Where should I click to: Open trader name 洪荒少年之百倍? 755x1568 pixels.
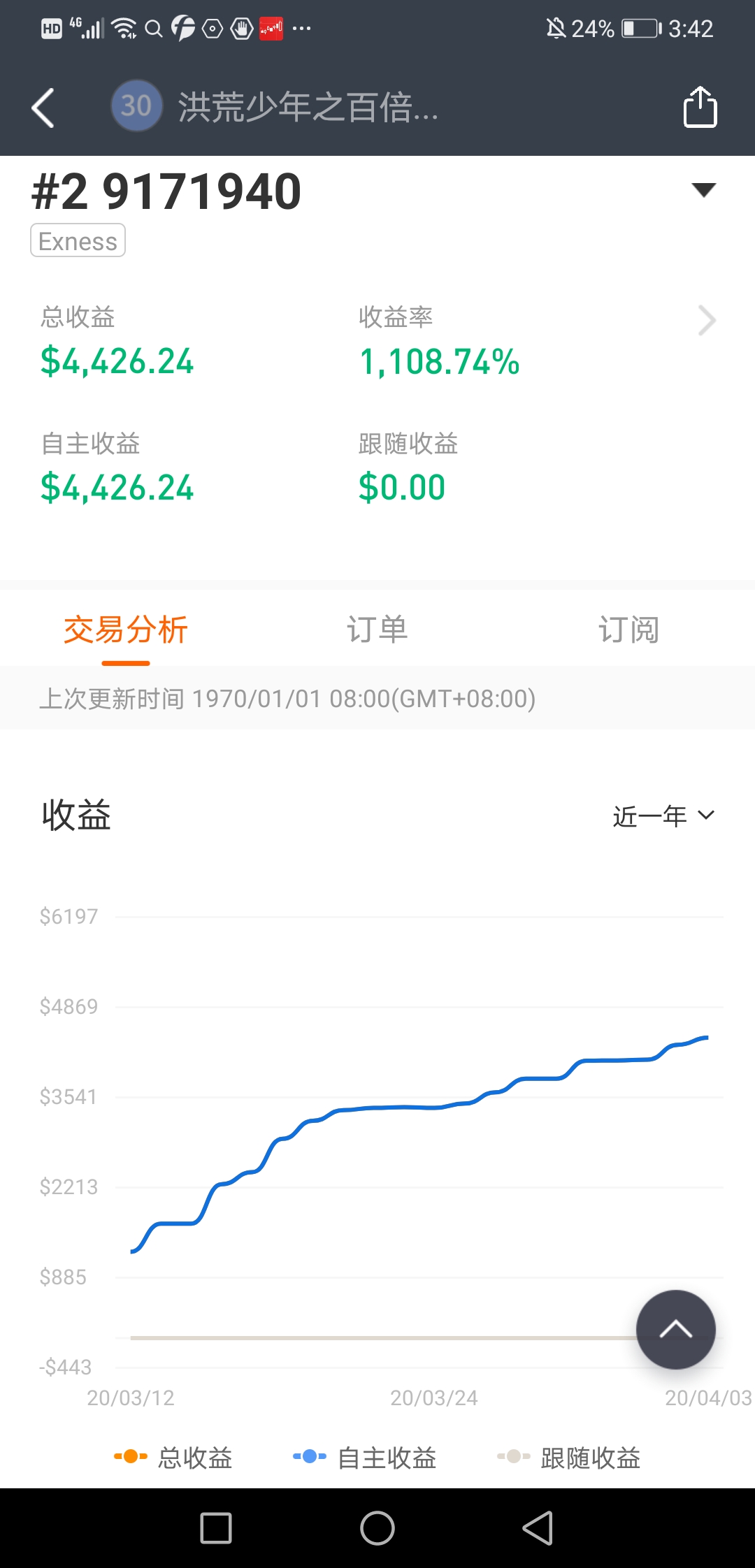[308, 107]
